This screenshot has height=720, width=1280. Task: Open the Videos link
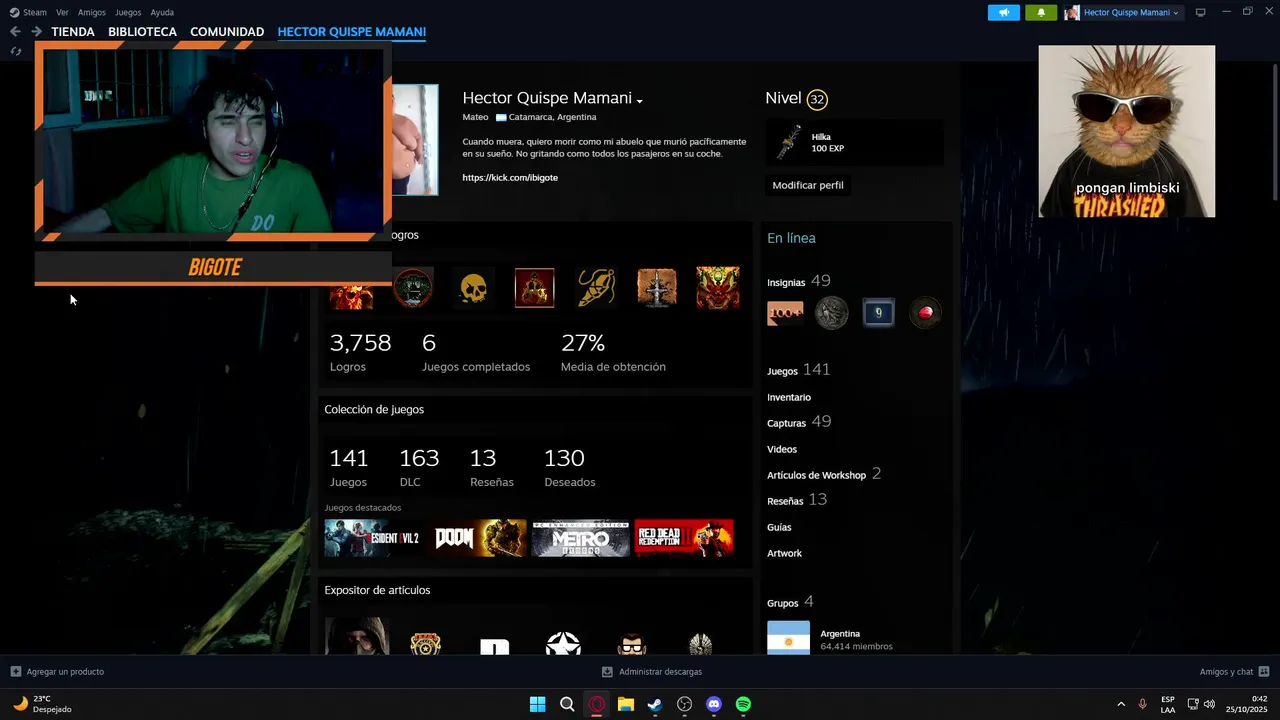tap(782, 449)
